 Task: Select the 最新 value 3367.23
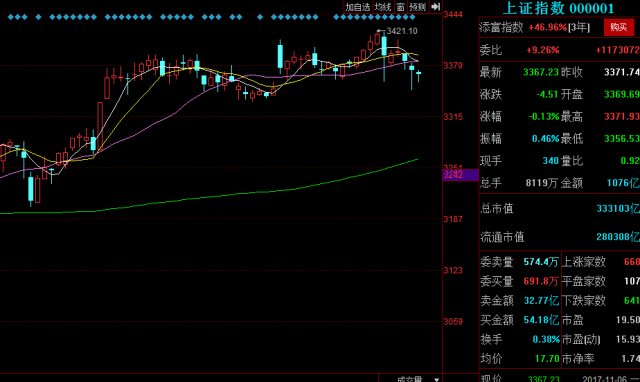pos(541,72)
